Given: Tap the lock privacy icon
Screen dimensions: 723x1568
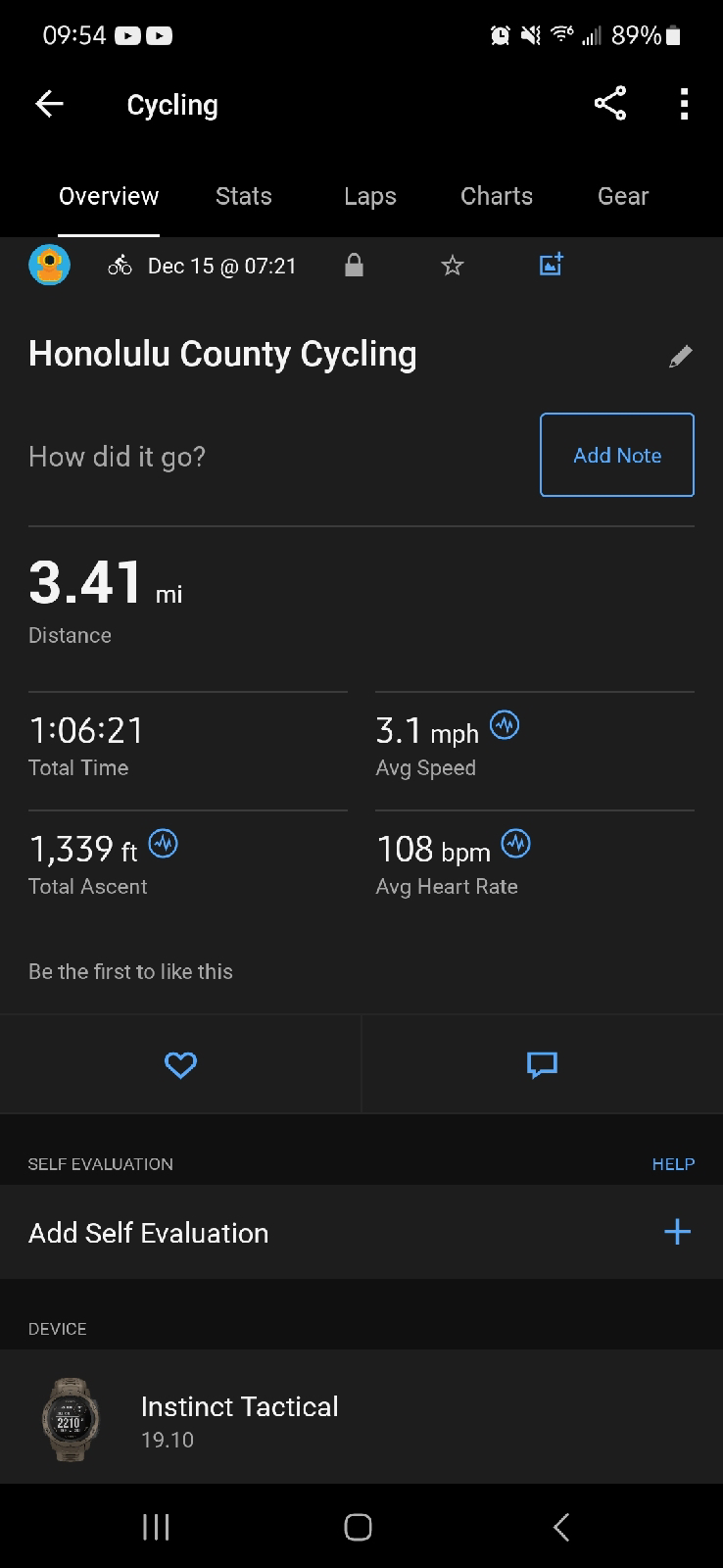Looking at the screenshot, I should (x=354, y=266).
